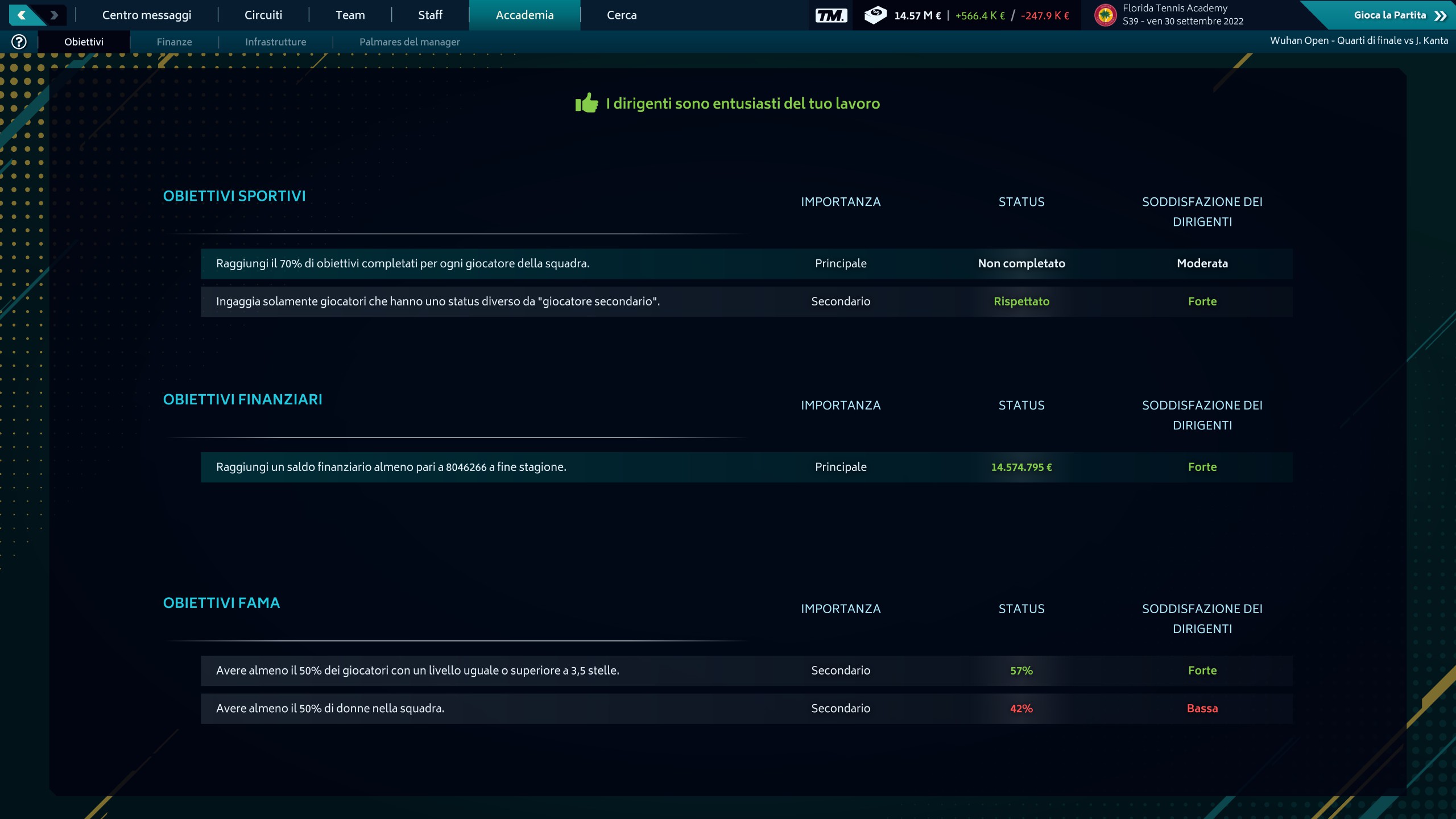1456x819 pixels.
Task: Select '50% di donne nella squadra' row
Action: coord(747,709)
